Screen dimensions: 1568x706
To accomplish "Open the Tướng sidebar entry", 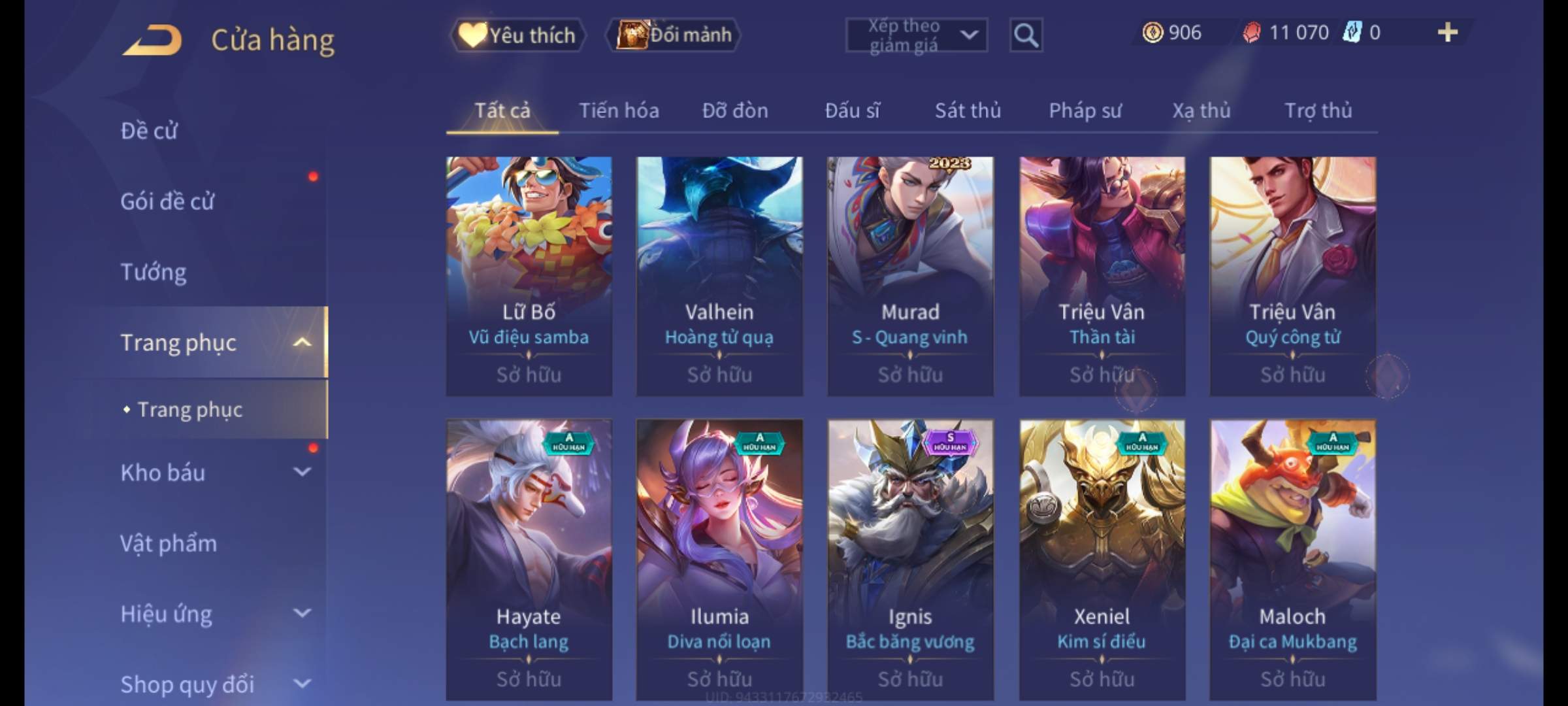I will 154,272.
